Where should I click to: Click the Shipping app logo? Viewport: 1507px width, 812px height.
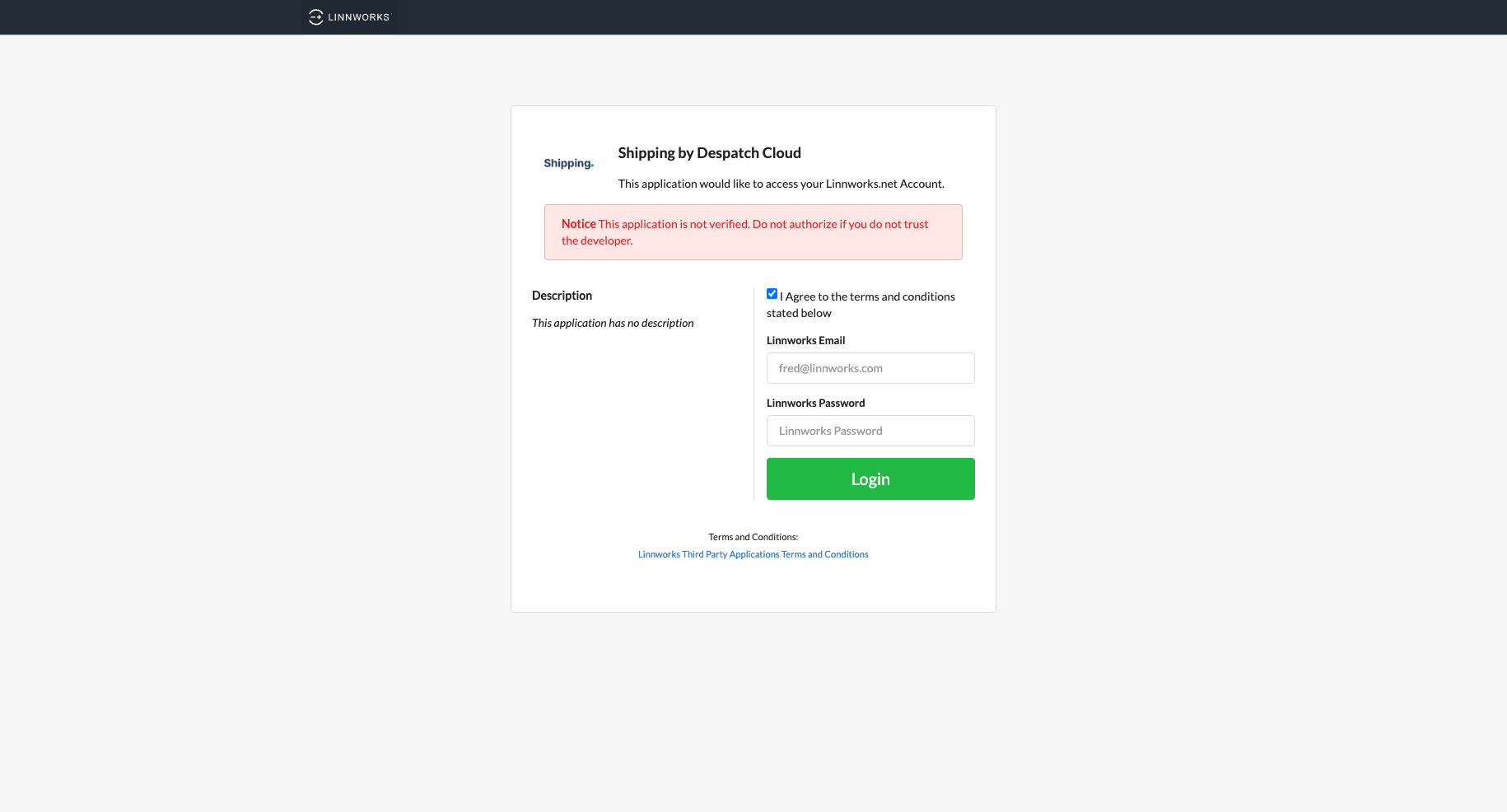tap(568, 163)
